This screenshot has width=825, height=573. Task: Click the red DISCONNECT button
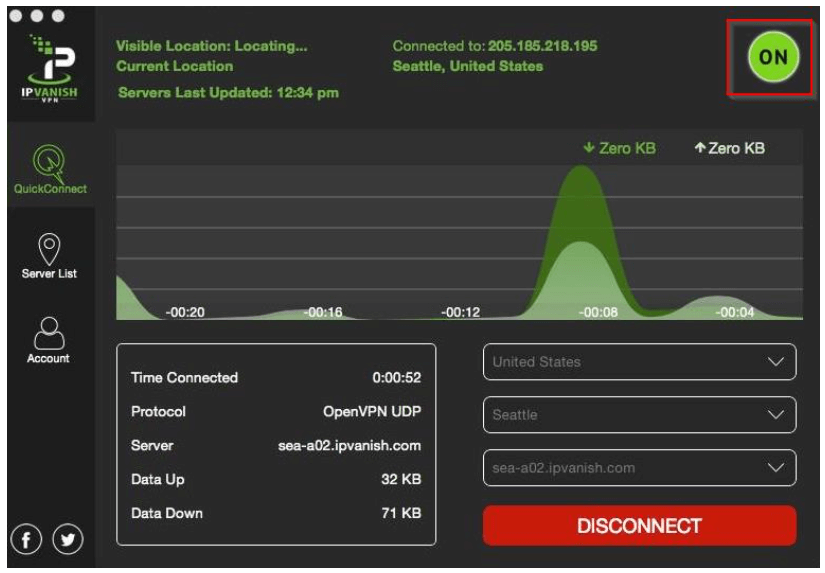point(639,526)
